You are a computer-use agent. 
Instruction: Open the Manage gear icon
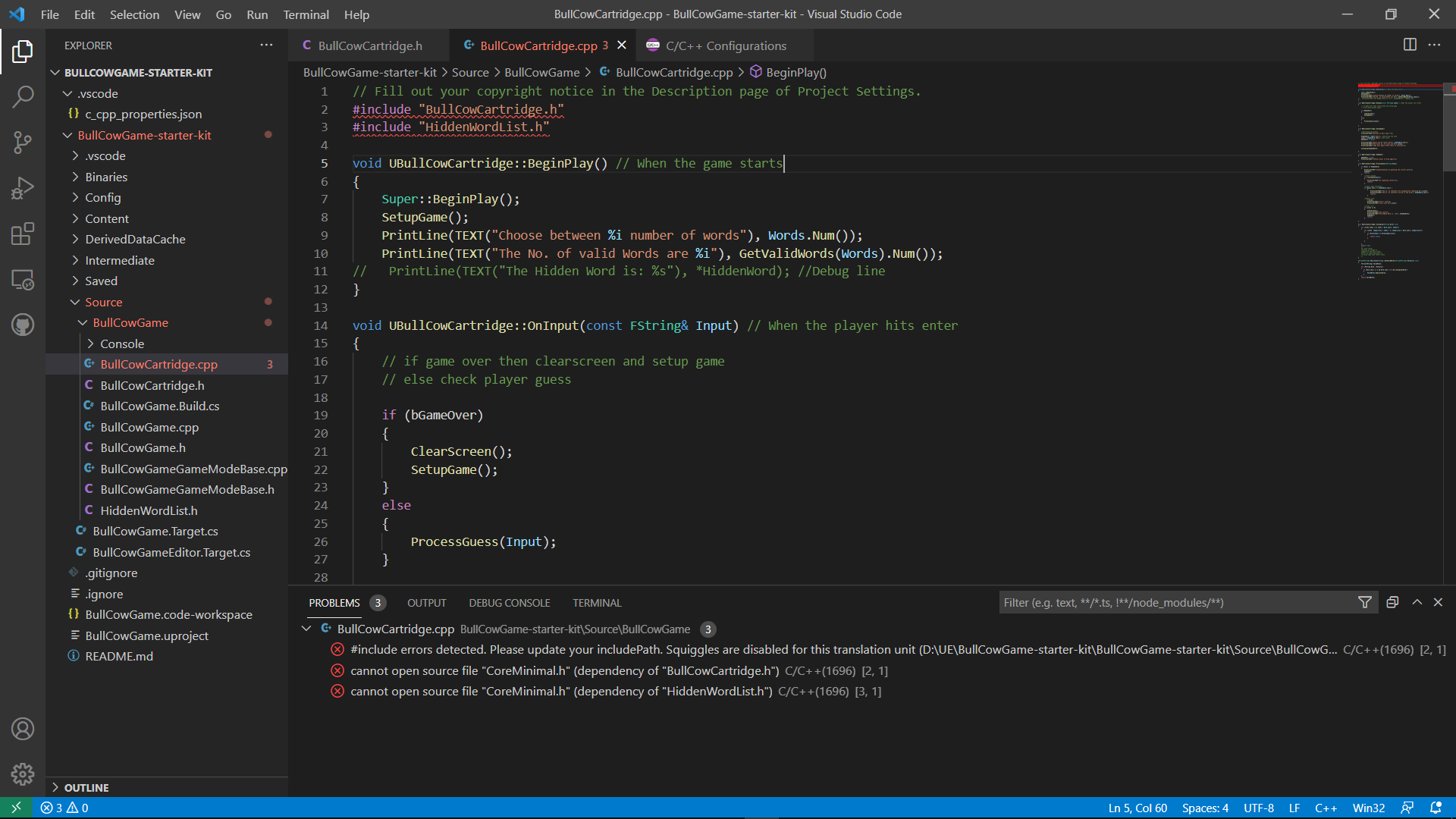pos(23,773)
